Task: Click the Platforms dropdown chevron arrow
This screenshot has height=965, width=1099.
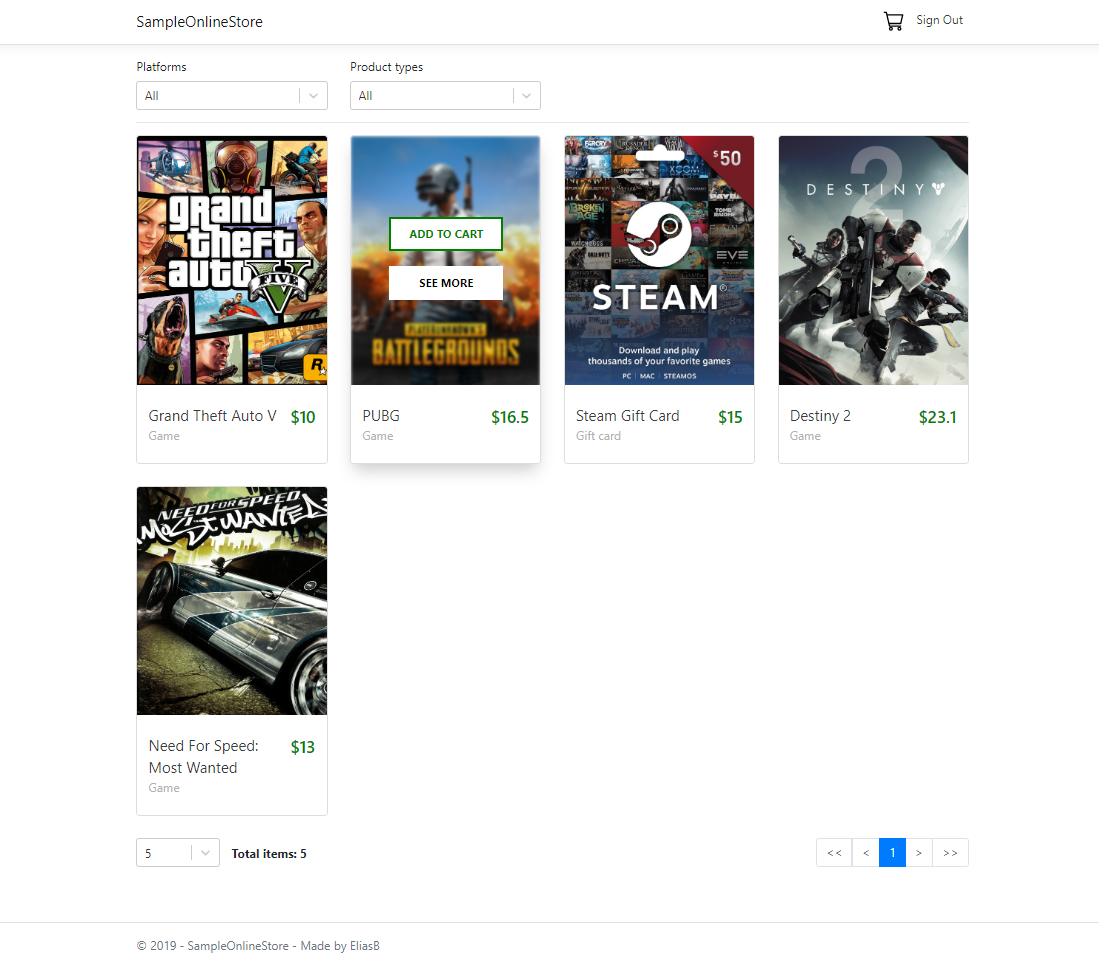Action: [x=313, y=96]
